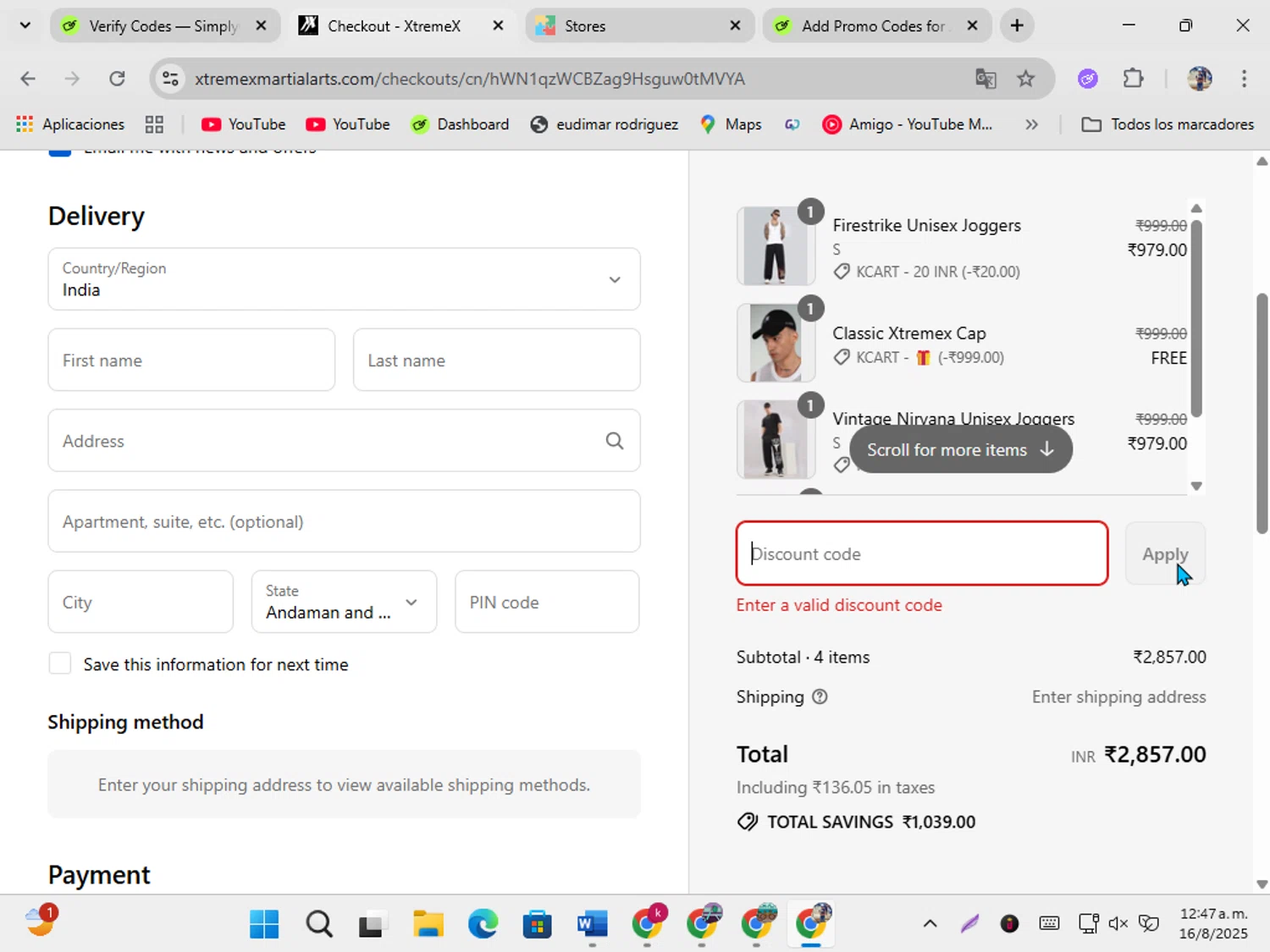Open the second YouTube bookmark

click(348, 124)
